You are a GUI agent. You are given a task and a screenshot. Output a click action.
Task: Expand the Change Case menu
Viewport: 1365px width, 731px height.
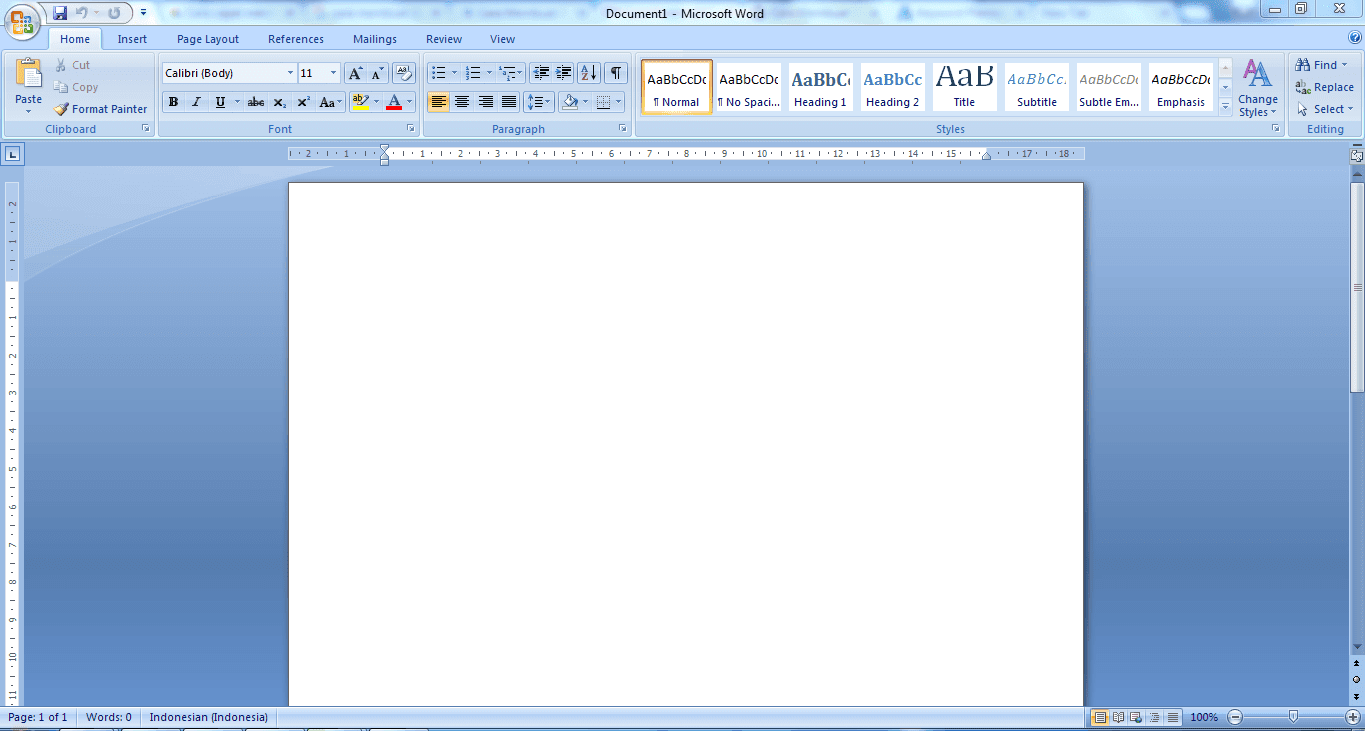click(330, 102)
